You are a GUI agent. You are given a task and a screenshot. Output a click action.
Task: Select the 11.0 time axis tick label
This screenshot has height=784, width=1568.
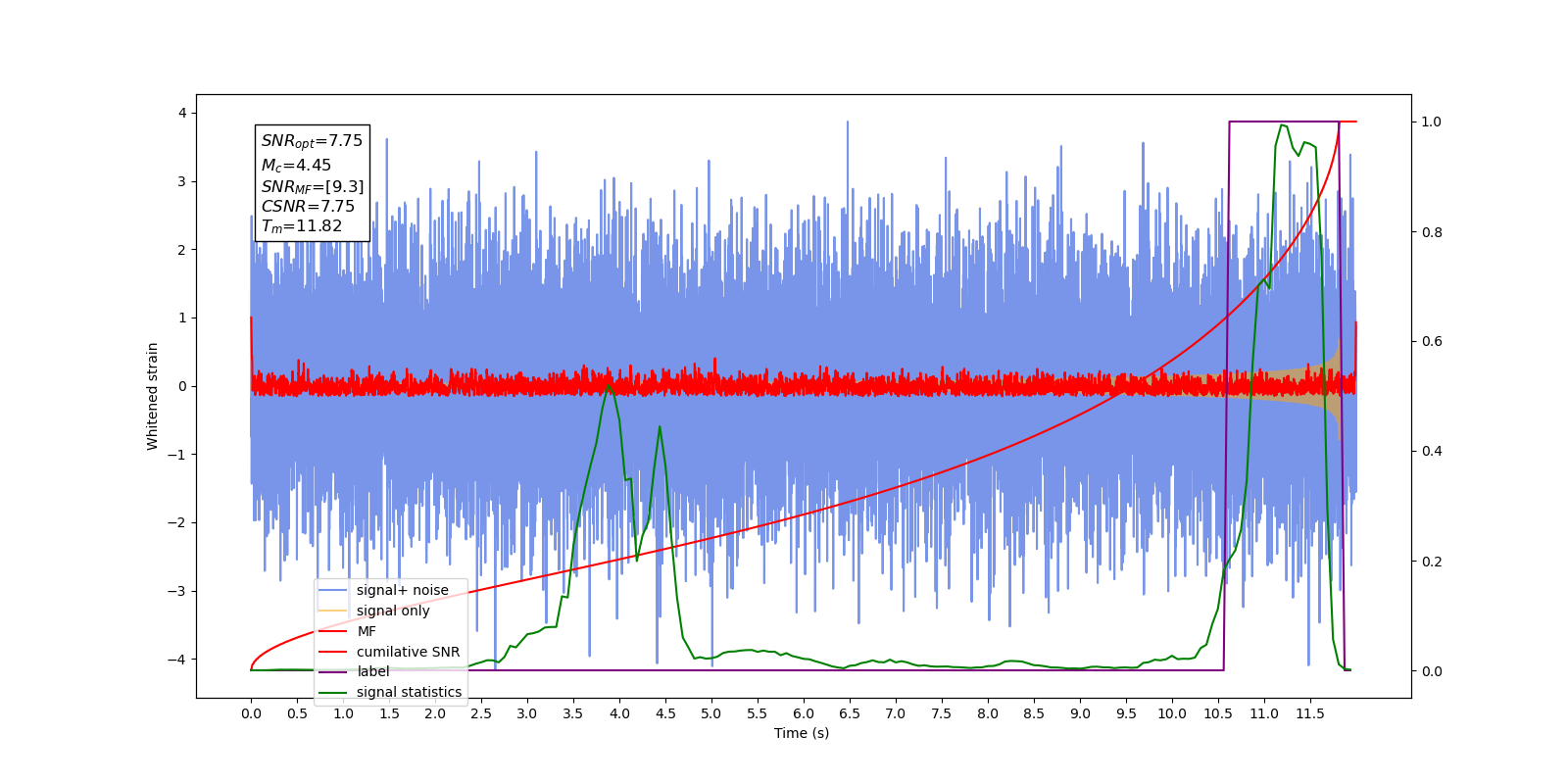[x=1264, y=713]
